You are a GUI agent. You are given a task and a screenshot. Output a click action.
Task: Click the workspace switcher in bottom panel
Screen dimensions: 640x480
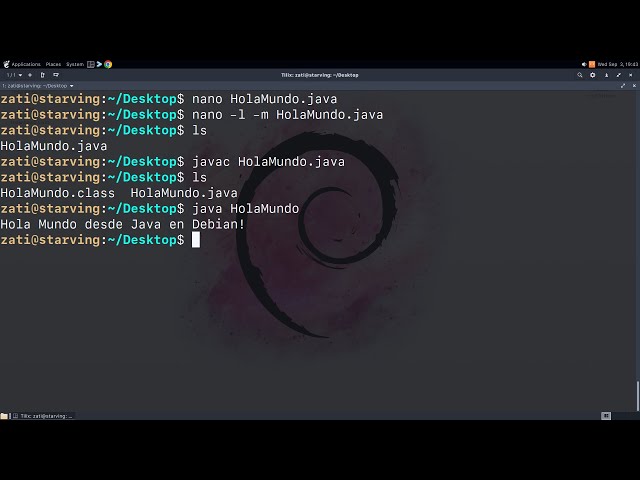pos(606,416)
